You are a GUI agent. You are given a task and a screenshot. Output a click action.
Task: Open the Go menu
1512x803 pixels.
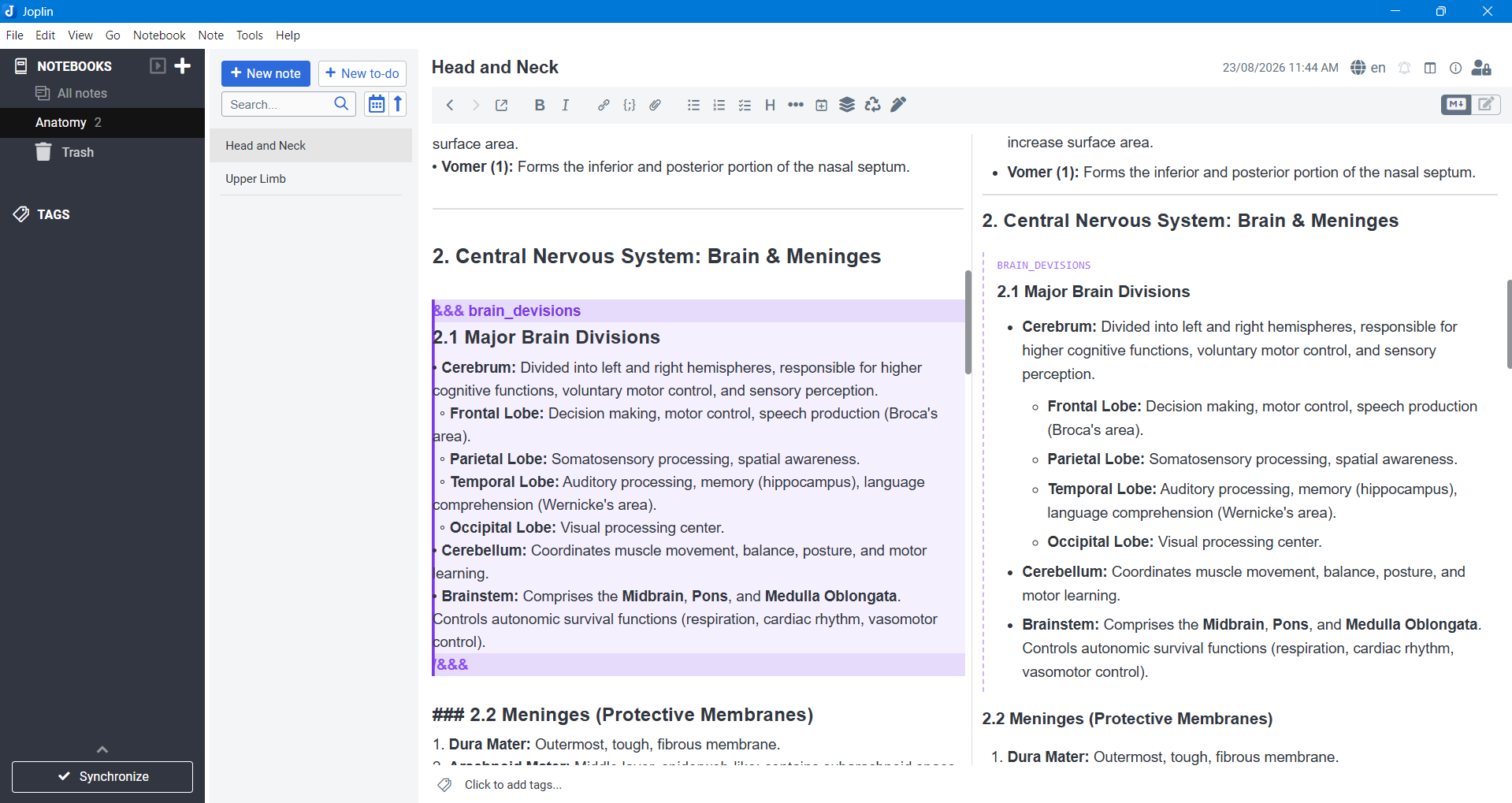[113, 35]
